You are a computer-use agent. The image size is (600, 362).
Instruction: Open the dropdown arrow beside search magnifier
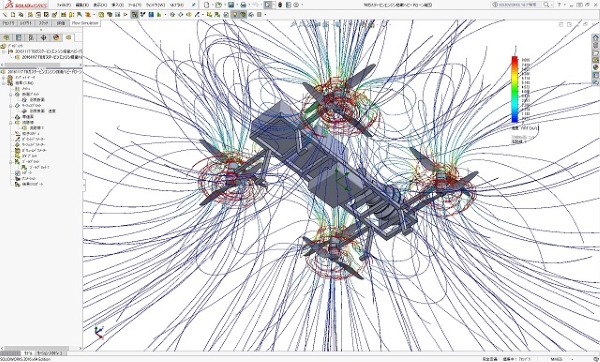(553, 5)
